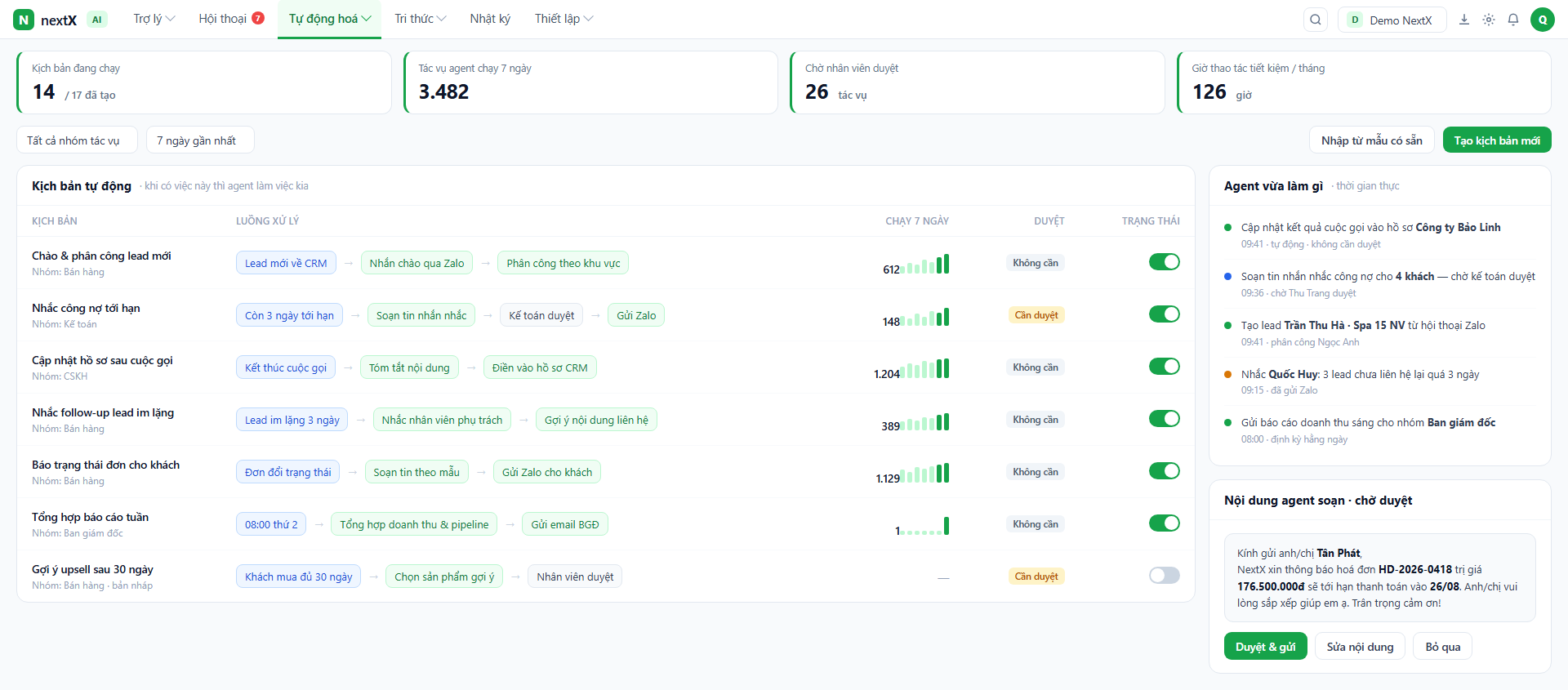Open the Kịch bản đang chạy stat card

click(204, 82)
